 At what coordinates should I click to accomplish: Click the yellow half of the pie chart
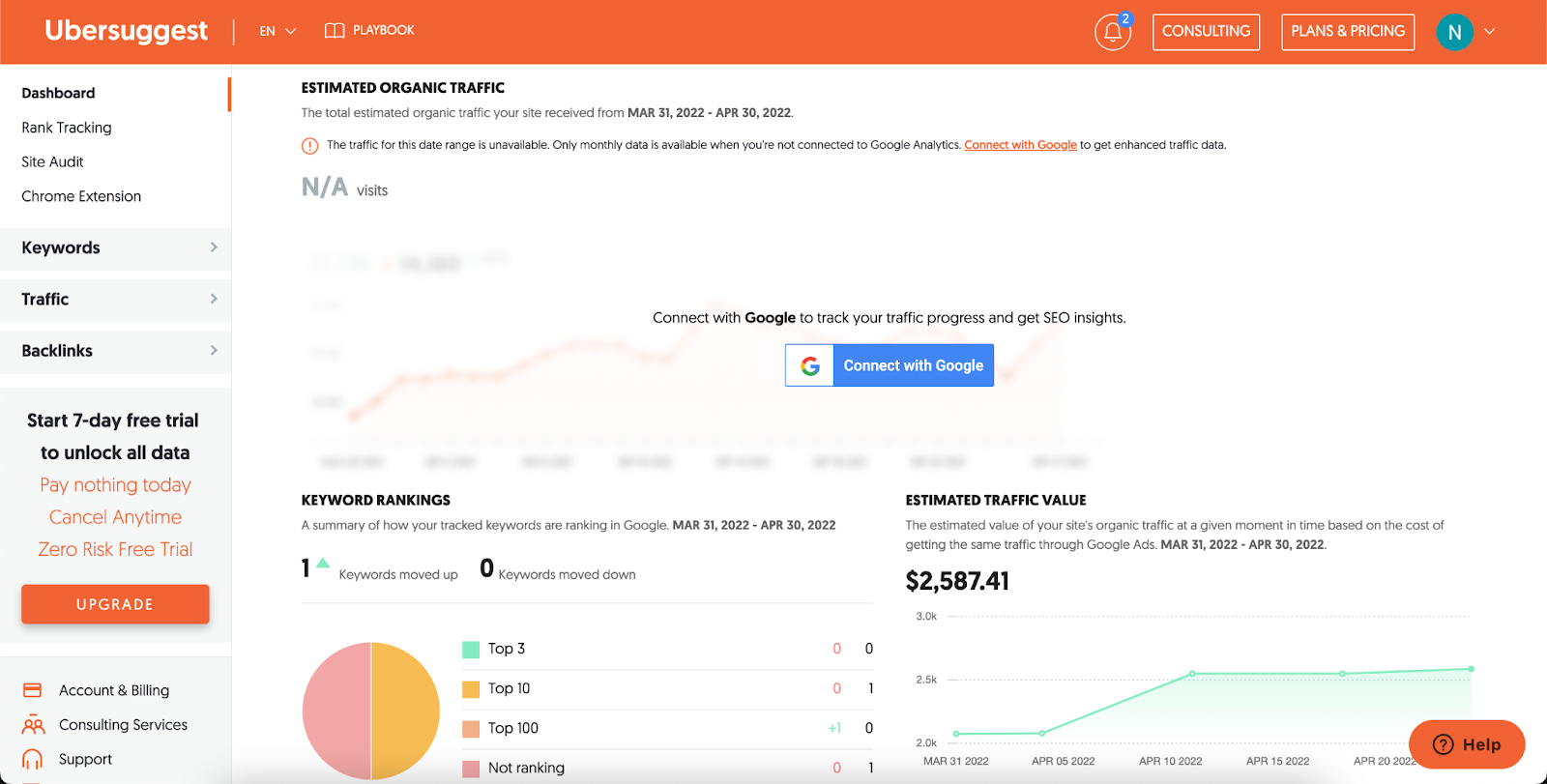coord(406,711)
